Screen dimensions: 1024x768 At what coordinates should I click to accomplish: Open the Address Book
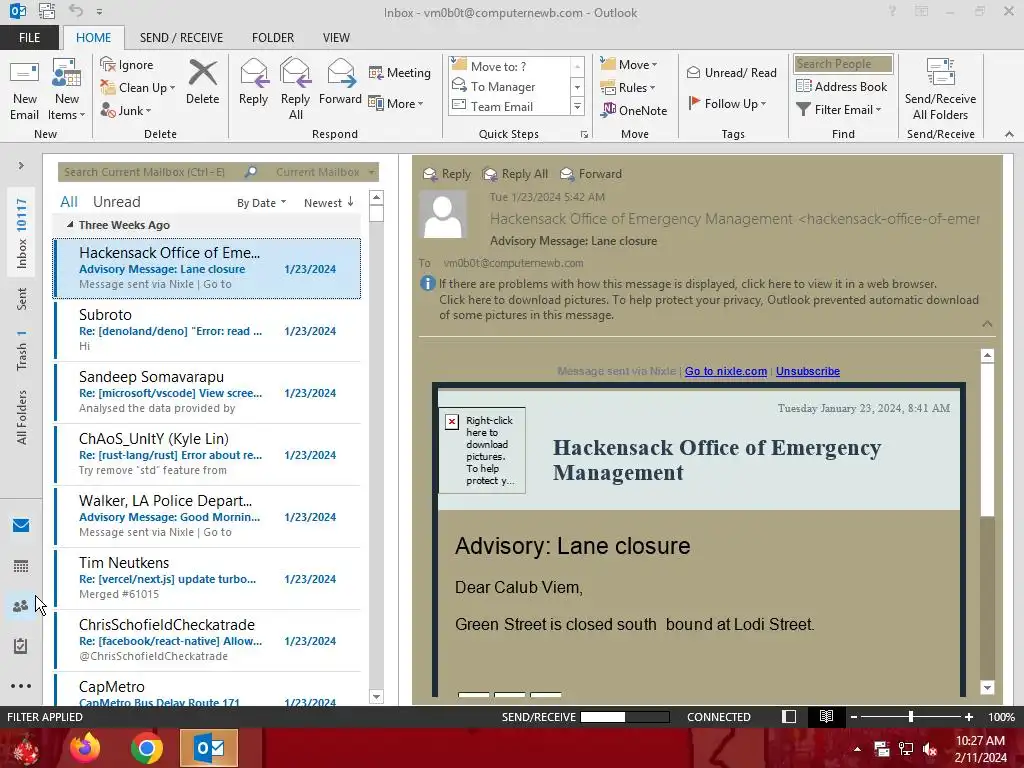pyautogui.click(x=842, y=86)
